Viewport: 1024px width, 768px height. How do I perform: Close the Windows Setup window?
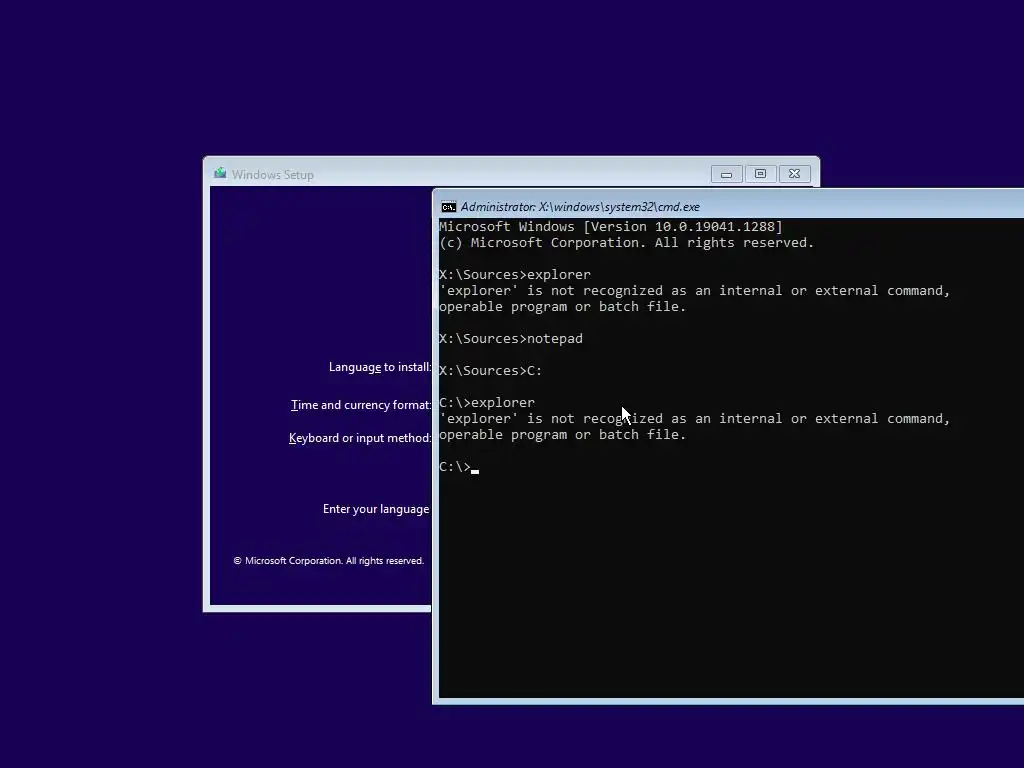pos(794,174)
